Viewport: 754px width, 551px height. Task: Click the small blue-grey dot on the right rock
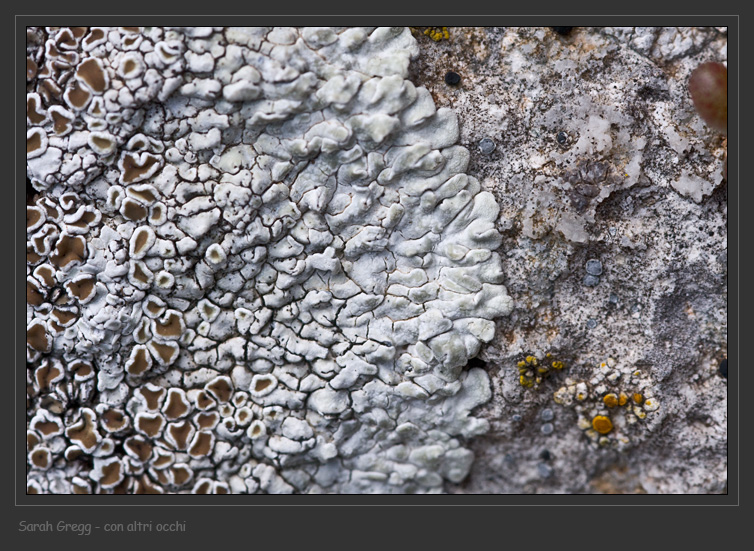pyautogui.click(x=593, y=268)
